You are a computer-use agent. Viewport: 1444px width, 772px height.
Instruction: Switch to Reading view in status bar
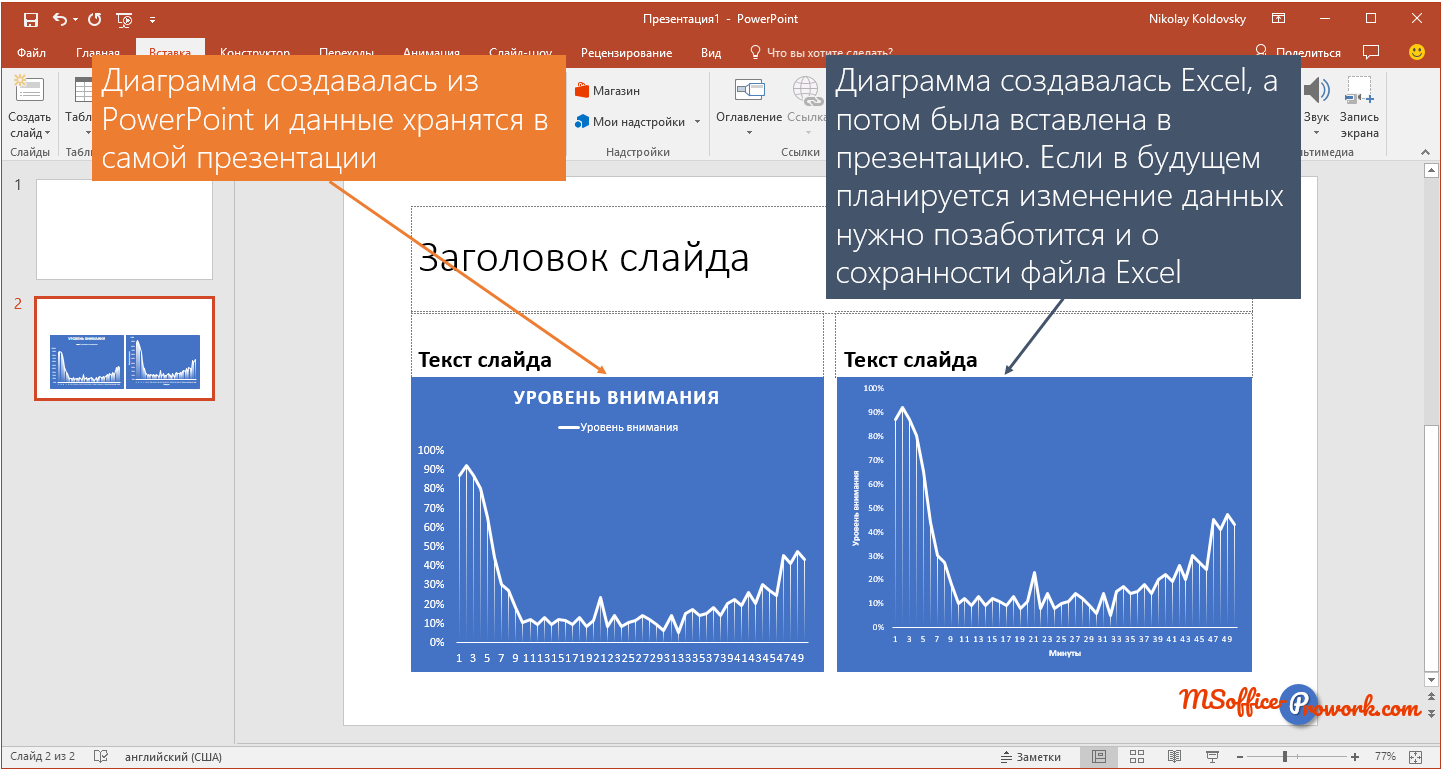tap(1174, 757)
